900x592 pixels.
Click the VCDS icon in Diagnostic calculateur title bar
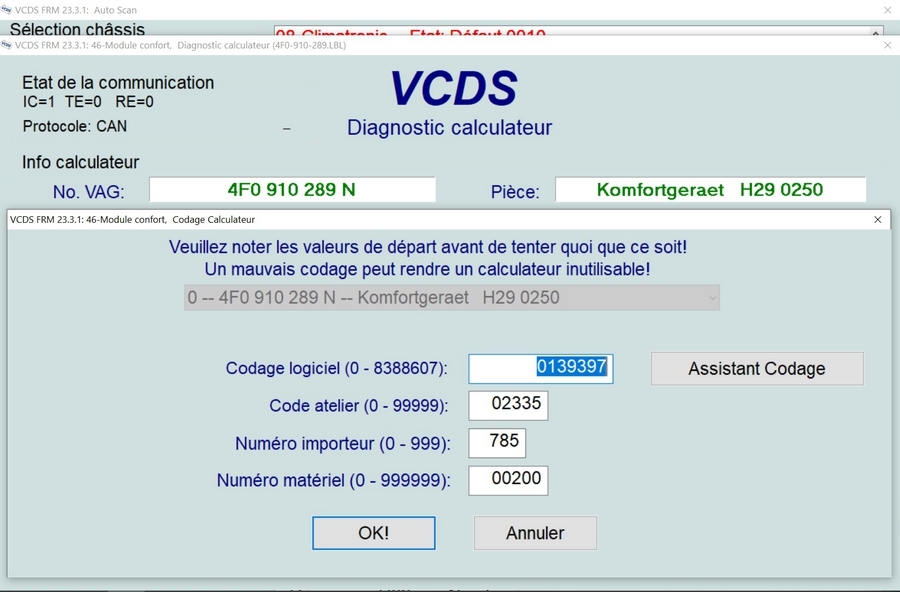6,45
